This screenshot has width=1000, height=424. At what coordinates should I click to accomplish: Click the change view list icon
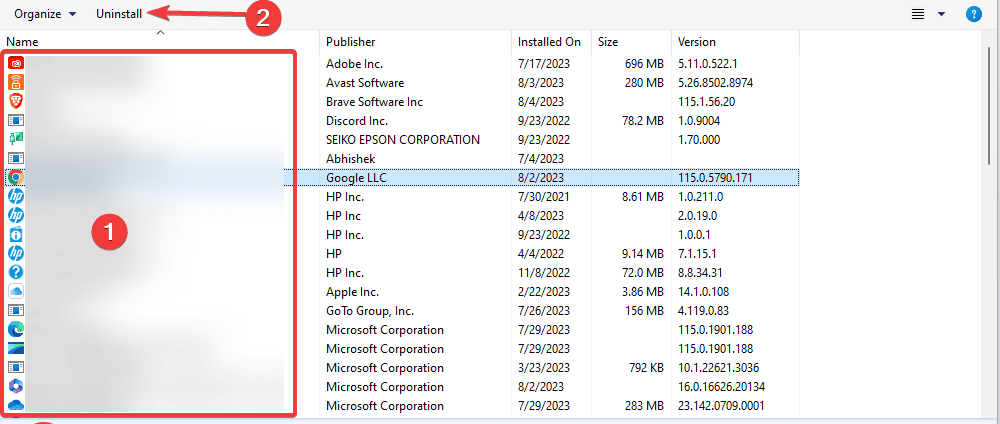918,14
